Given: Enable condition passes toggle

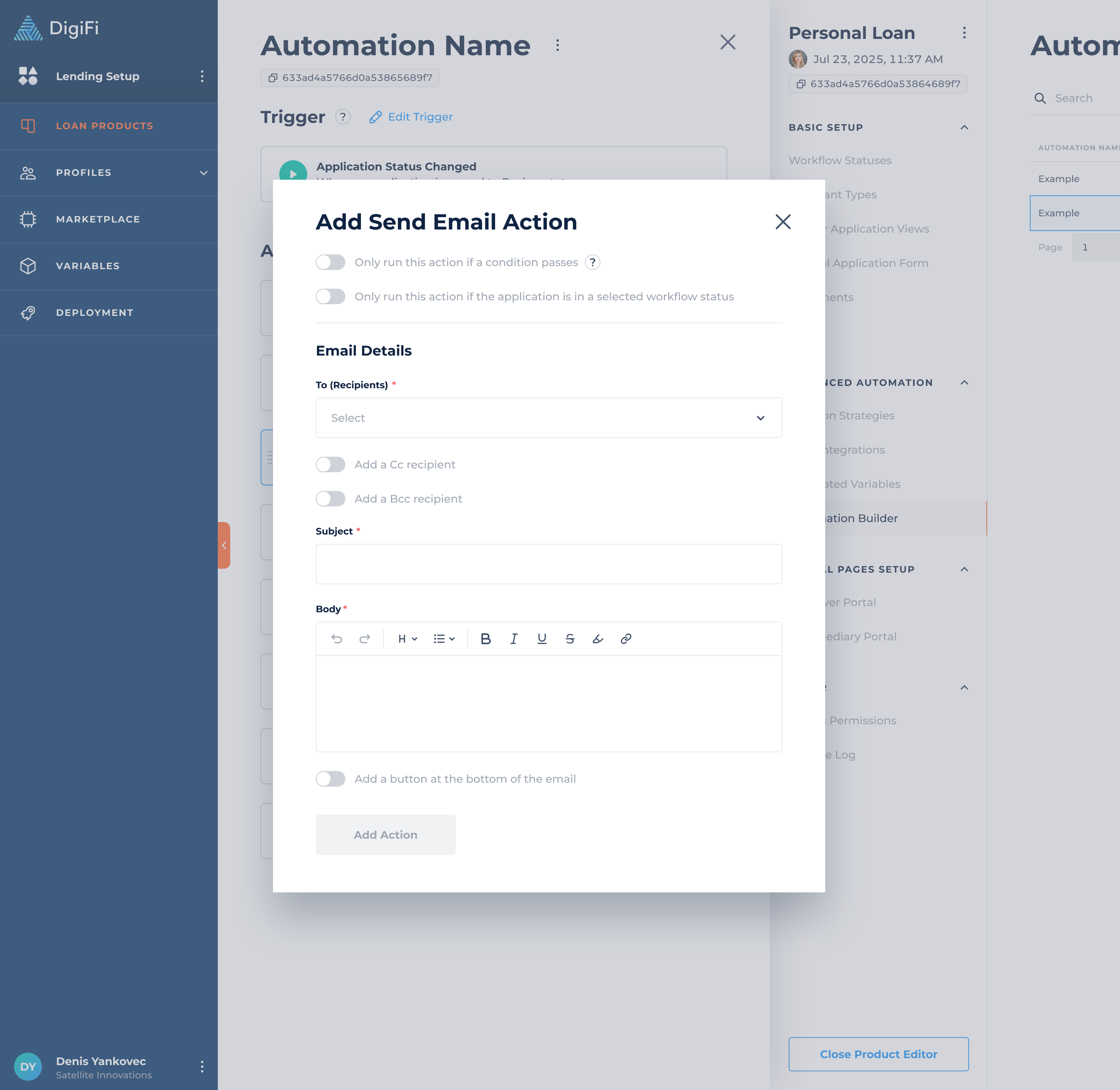Looking at the screenshot, I should click(x=330, y=262).
